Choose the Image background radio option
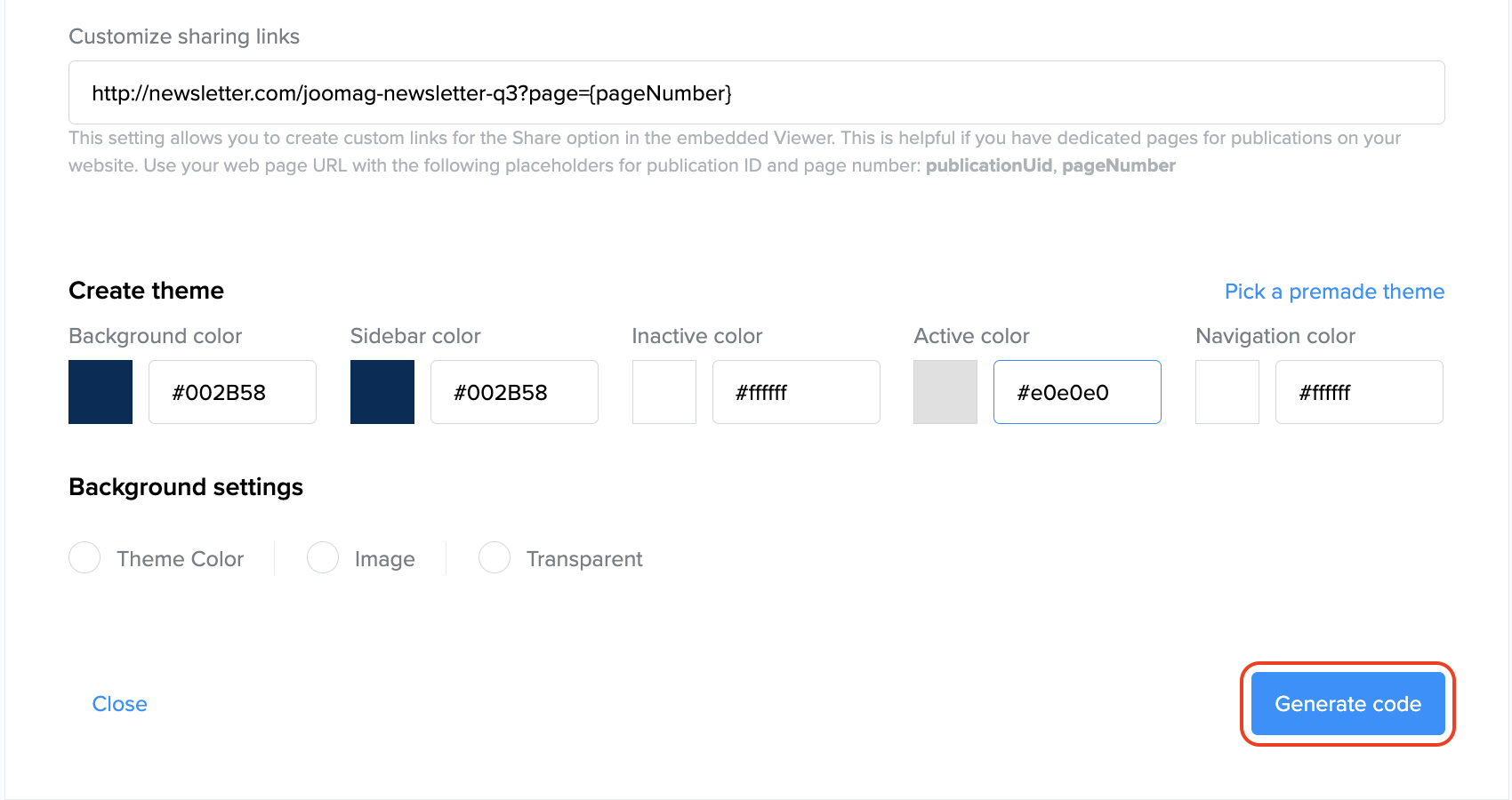This screenshot has width=1512, height=800. (323, 558)
